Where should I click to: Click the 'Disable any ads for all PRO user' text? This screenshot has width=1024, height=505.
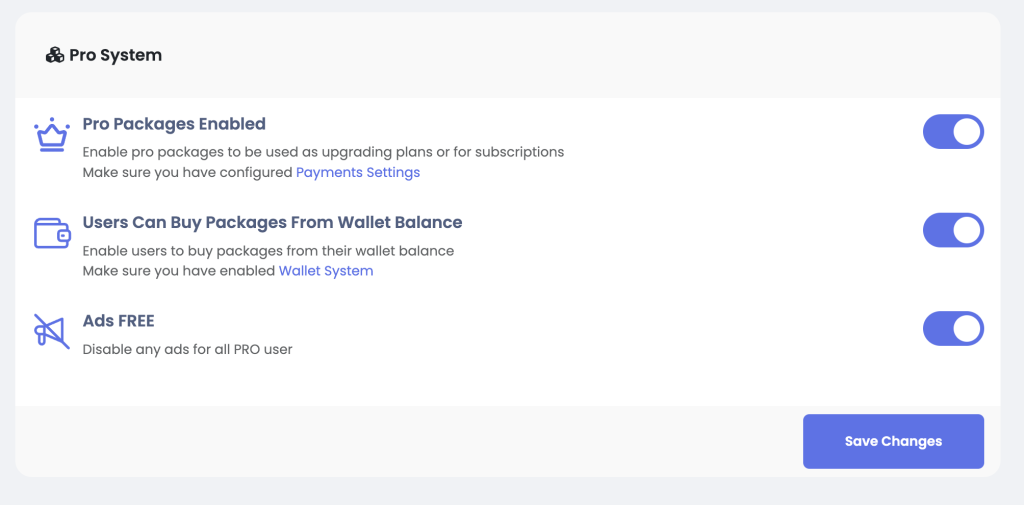pos(187,350)
